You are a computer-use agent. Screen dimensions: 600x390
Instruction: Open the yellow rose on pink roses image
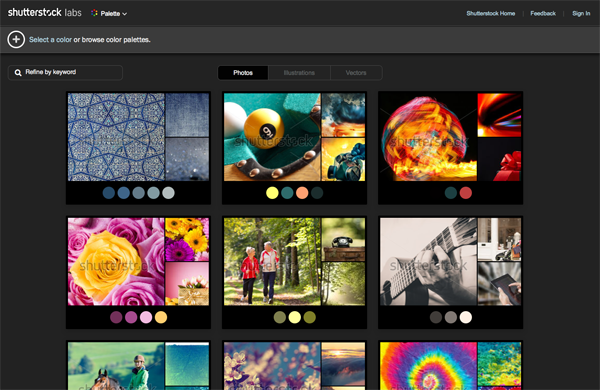click(x=116, y=262)
